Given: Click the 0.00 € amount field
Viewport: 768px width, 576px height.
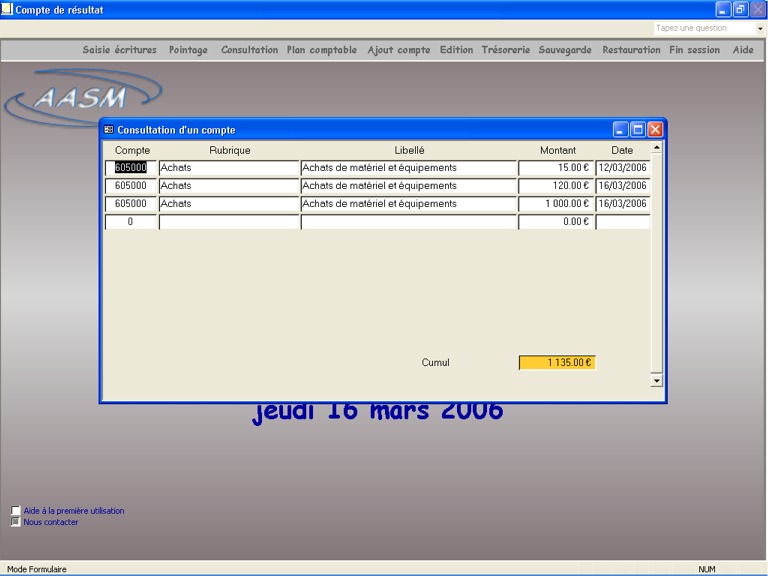Looking at the screenshot, I should (556, 222).
